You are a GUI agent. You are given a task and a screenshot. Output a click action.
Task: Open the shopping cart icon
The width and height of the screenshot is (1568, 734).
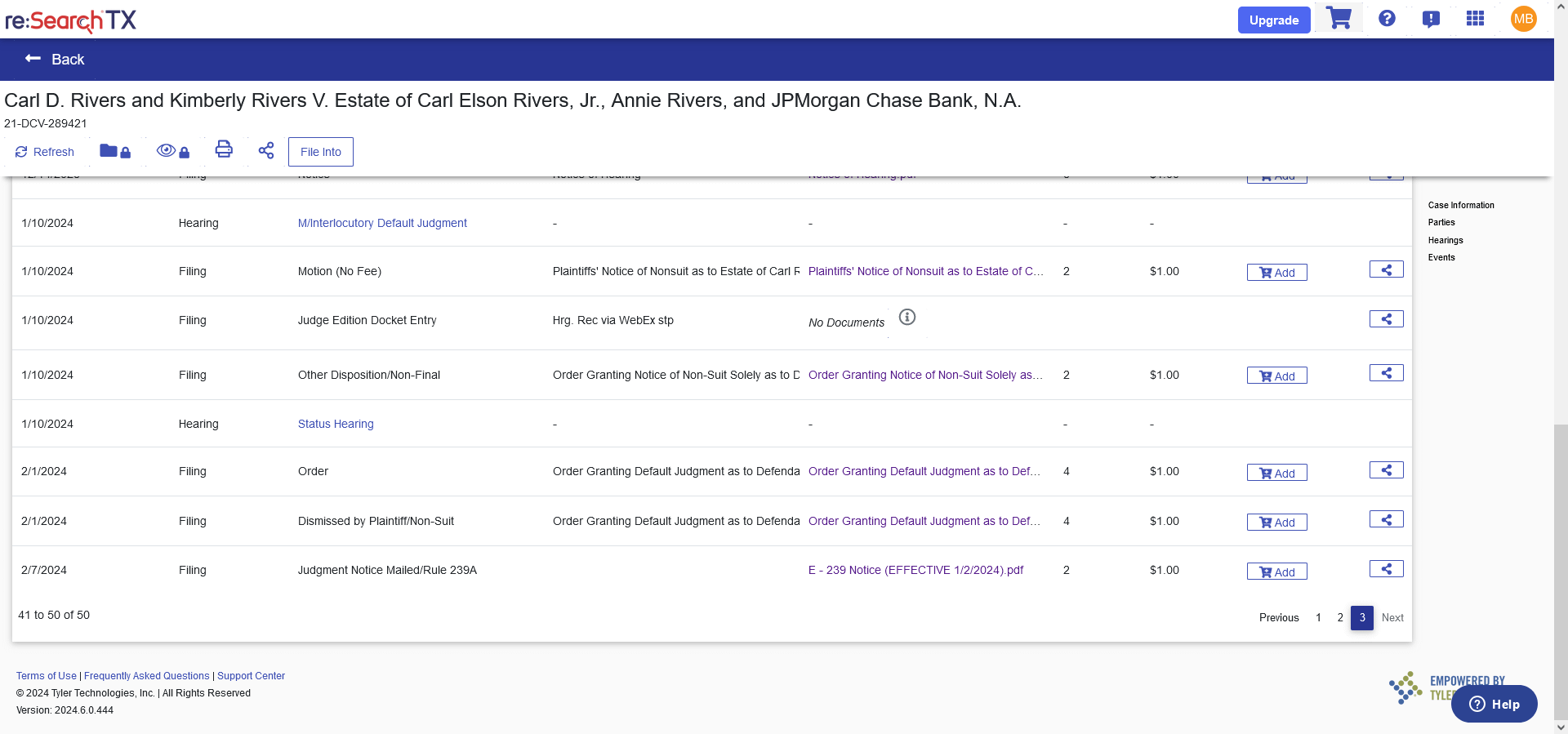1339,19
